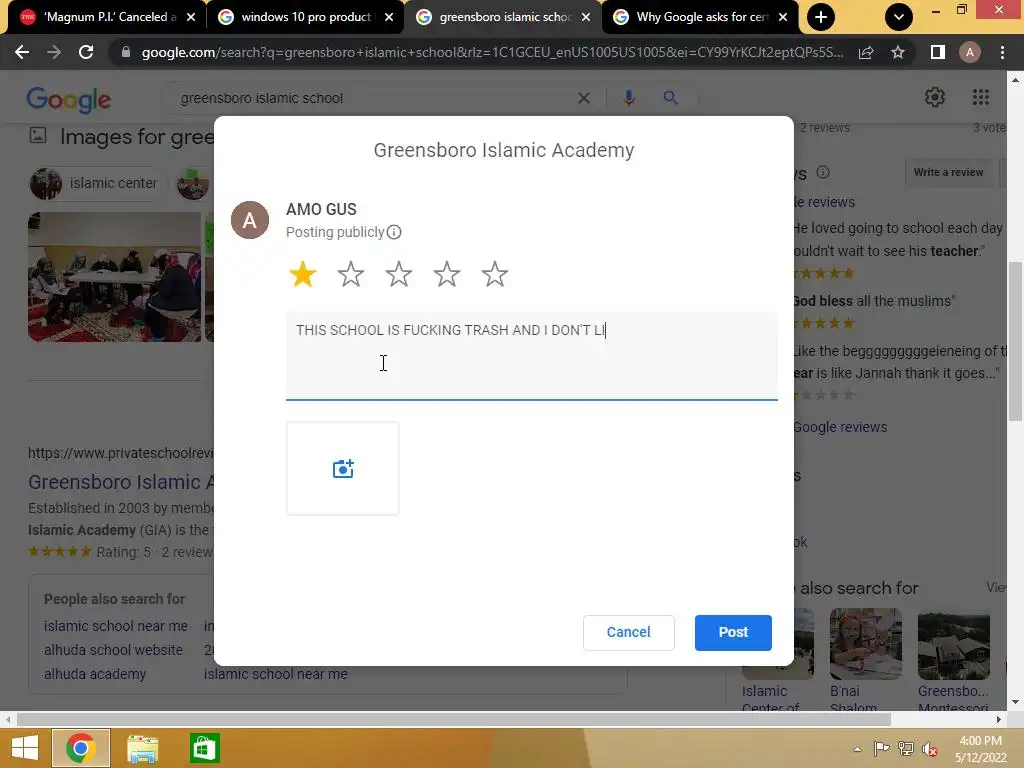Click the Windows Start button
The width and height of the screenshot is (1024, 768).
[x=25, y=748]
